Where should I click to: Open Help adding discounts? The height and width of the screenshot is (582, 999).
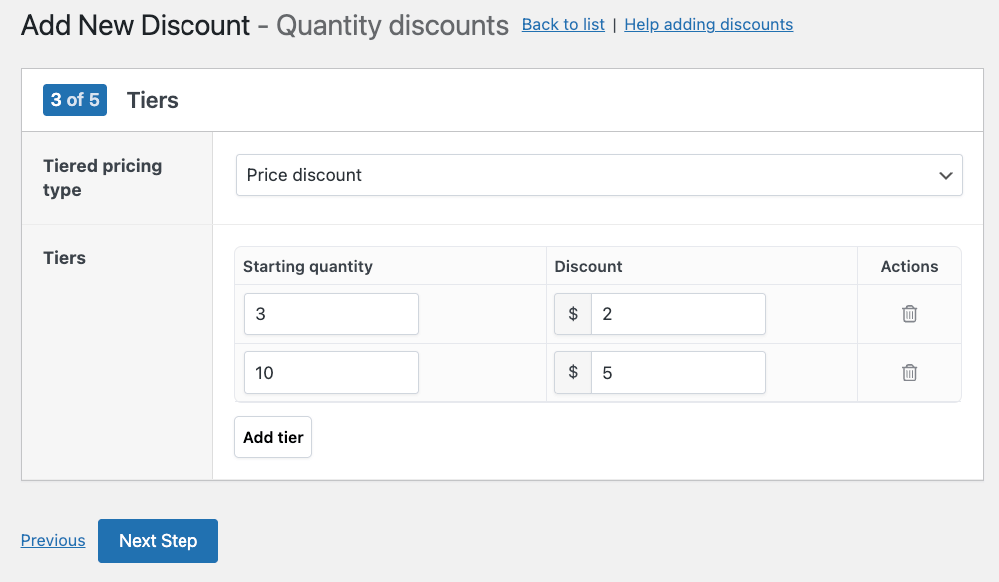pyautogui.click(x=708, y=24)
